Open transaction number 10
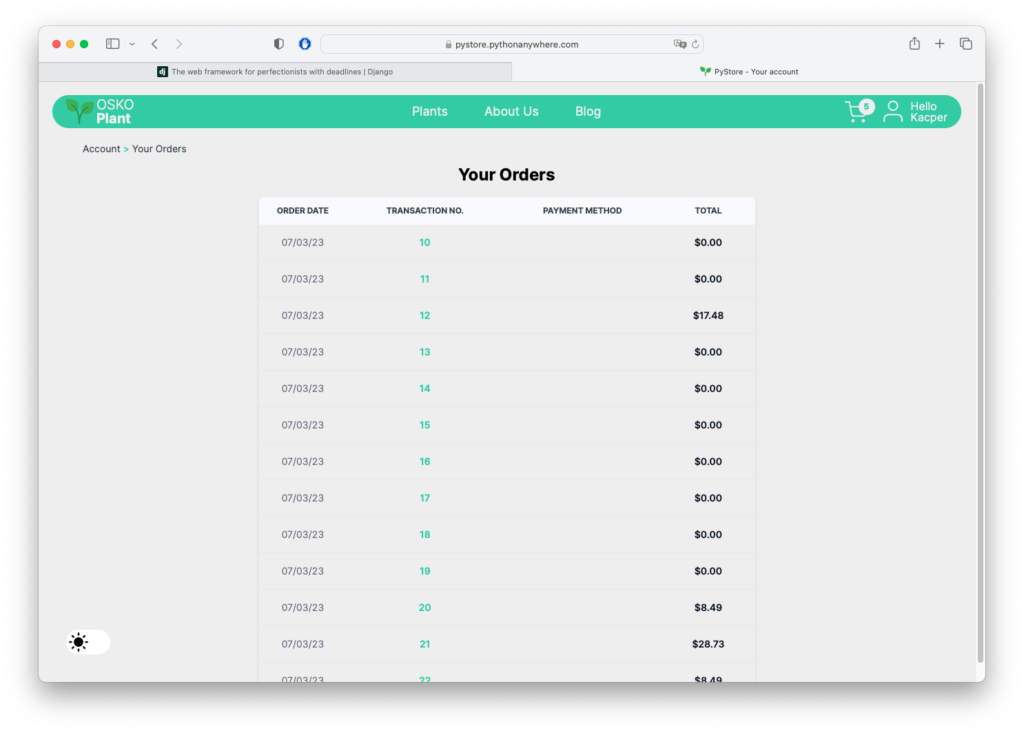Screen dimensions: 1024x733 (424, 242)
